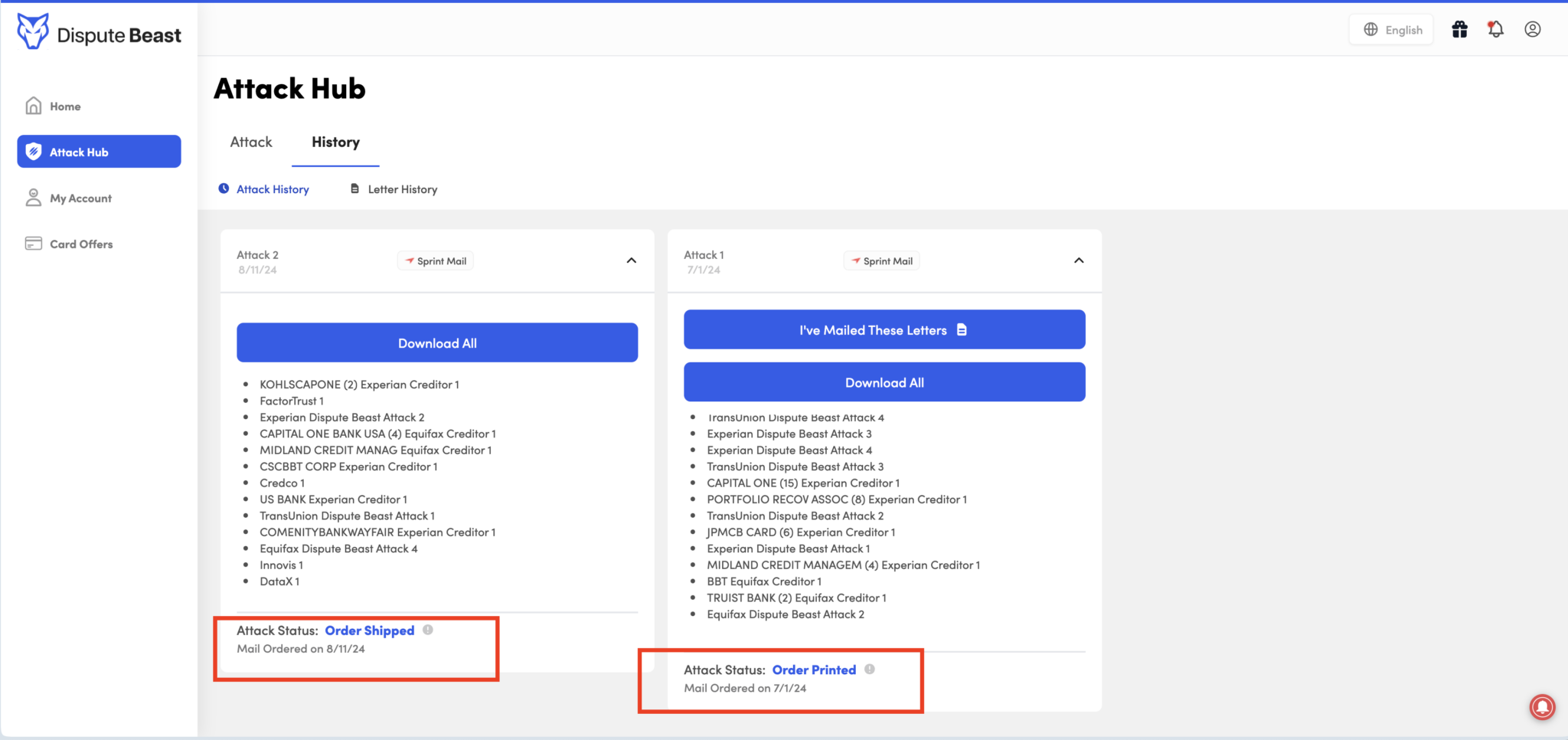
Task: Click the Attack Hub shield icon
Action: tap(34, 151)
